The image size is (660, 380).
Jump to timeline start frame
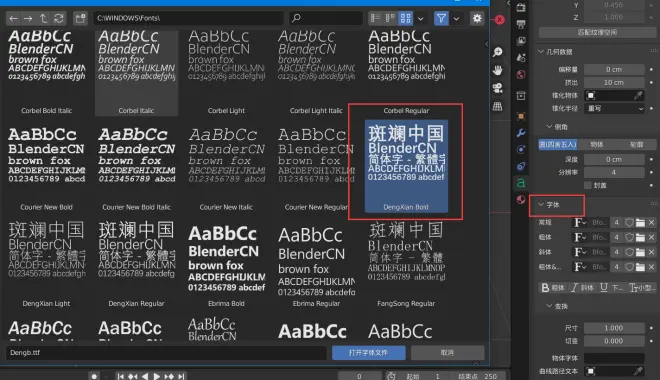[x=120, y=376]
